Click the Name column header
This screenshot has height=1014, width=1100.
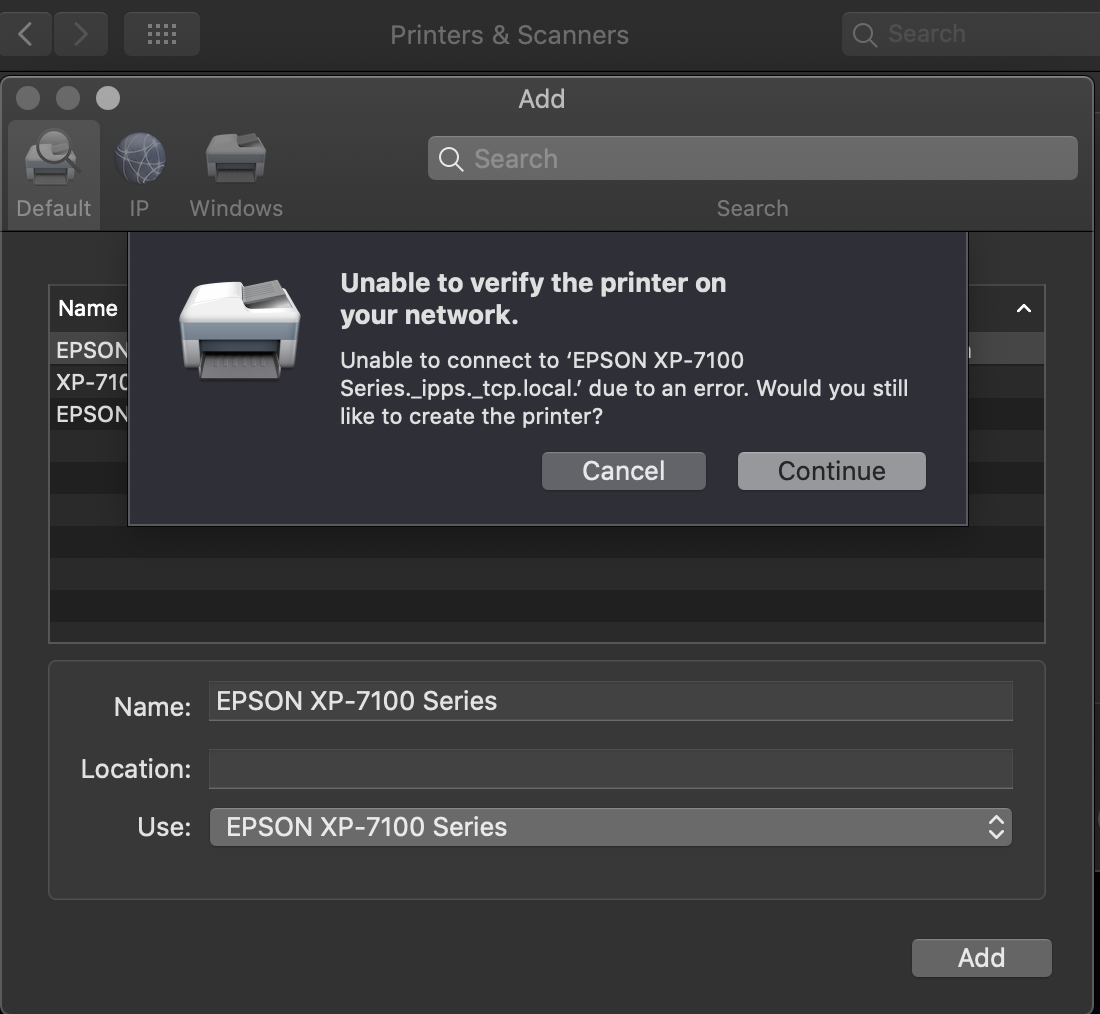point(88,308)
